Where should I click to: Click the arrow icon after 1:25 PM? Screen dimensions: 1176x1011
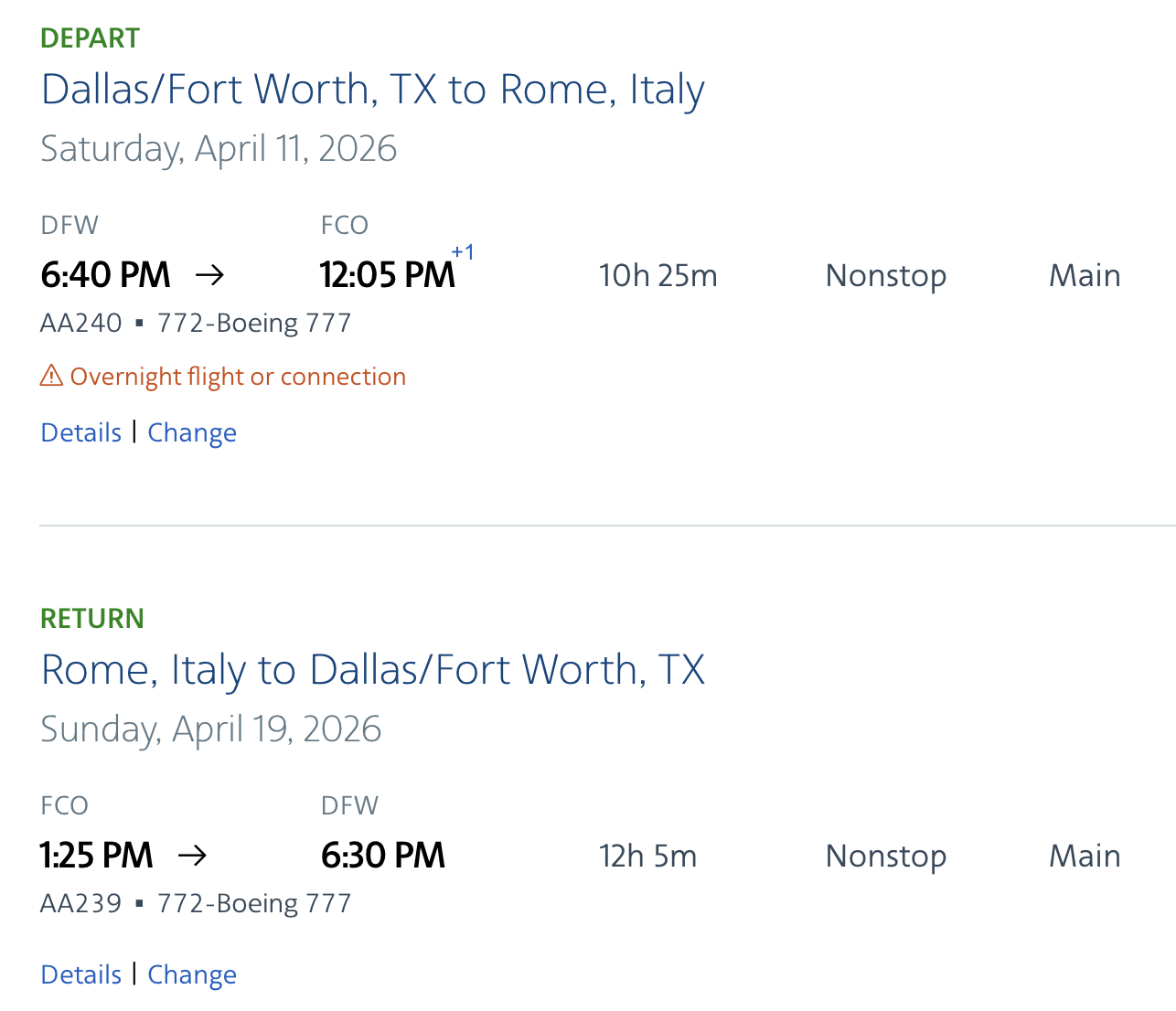coord(192,856)
